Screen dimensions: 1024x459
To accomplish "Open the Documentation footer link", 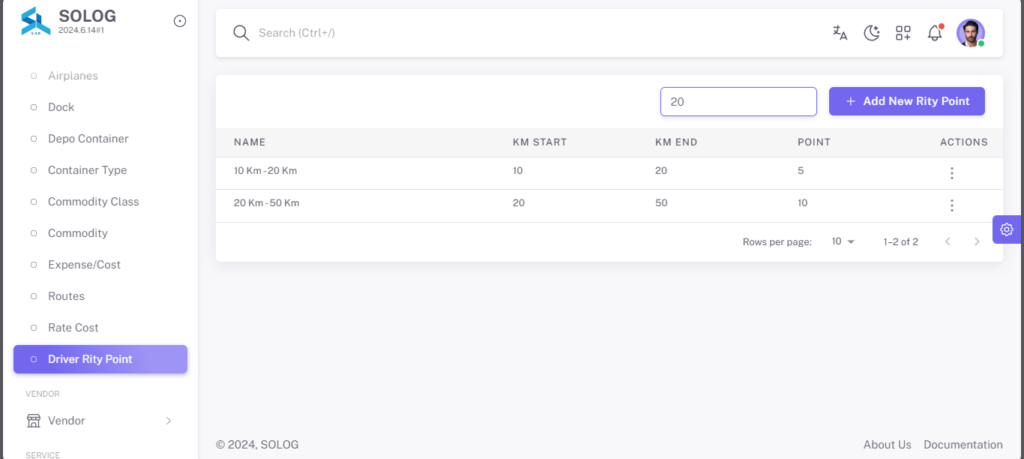I will coord(963,445).
